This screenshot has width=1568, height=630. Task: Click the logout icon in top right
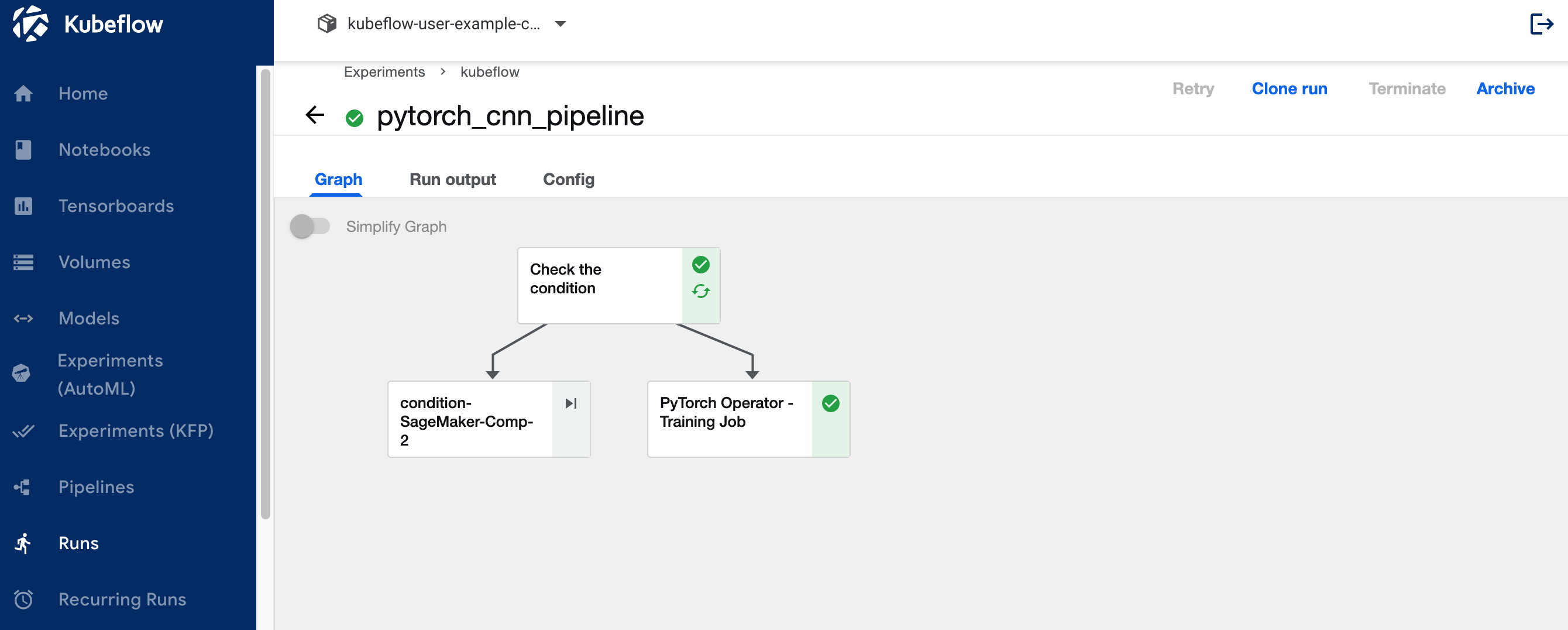pyautogui.click(x=1541, y=25)
